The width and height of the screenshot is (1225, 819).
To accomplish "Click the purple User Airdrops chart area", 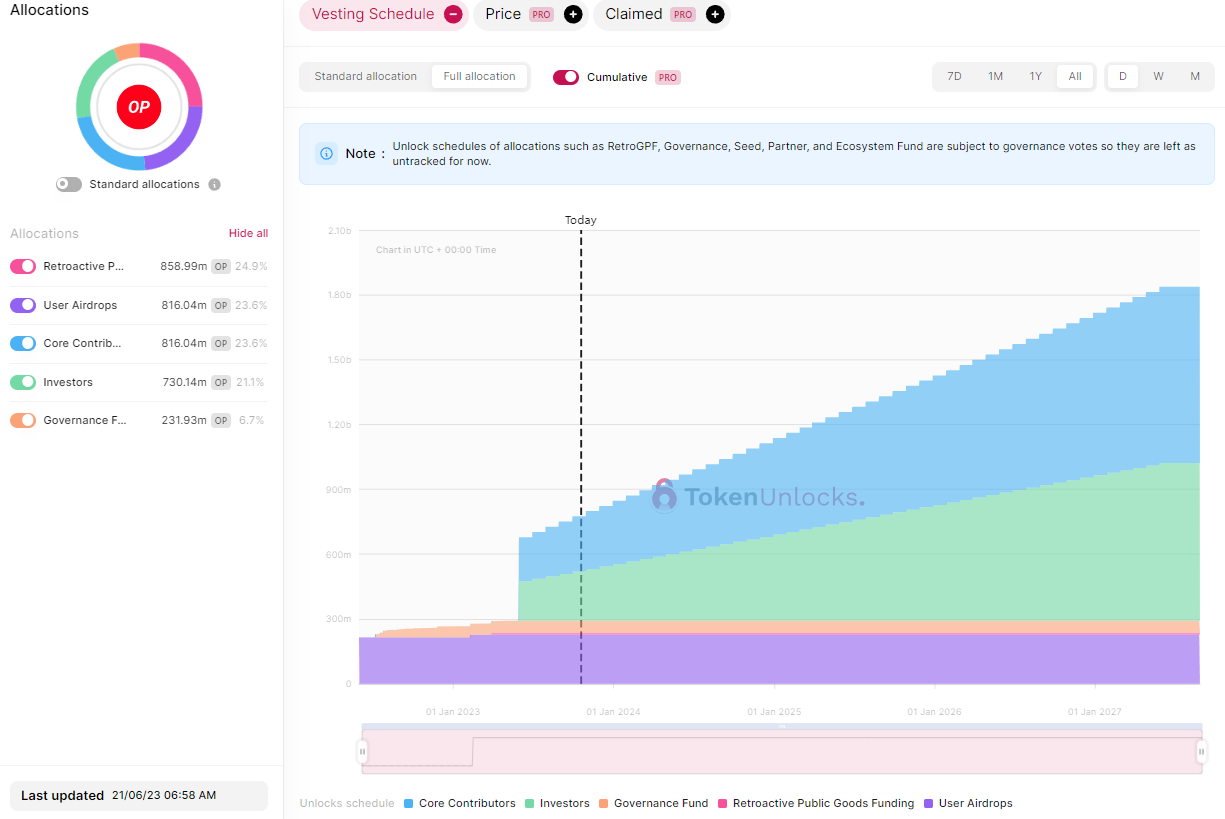I will point(780,660).
